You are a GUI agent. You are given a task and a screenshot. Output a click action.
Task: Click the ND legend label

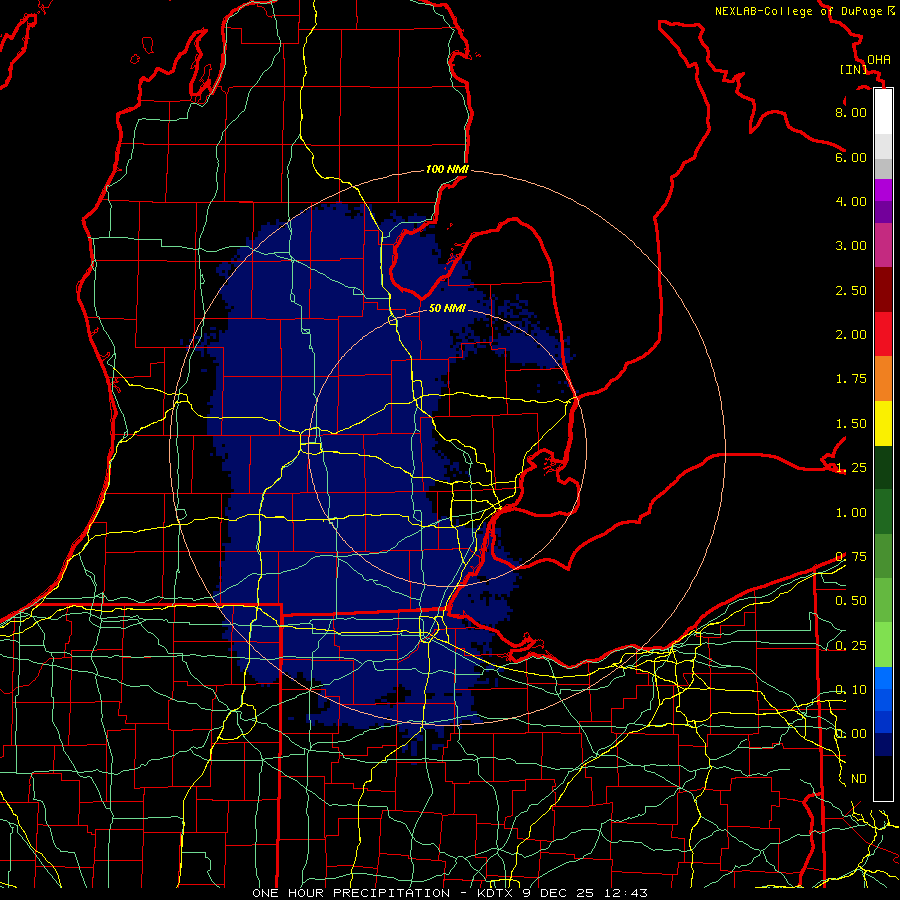click(x=859, y=779)
